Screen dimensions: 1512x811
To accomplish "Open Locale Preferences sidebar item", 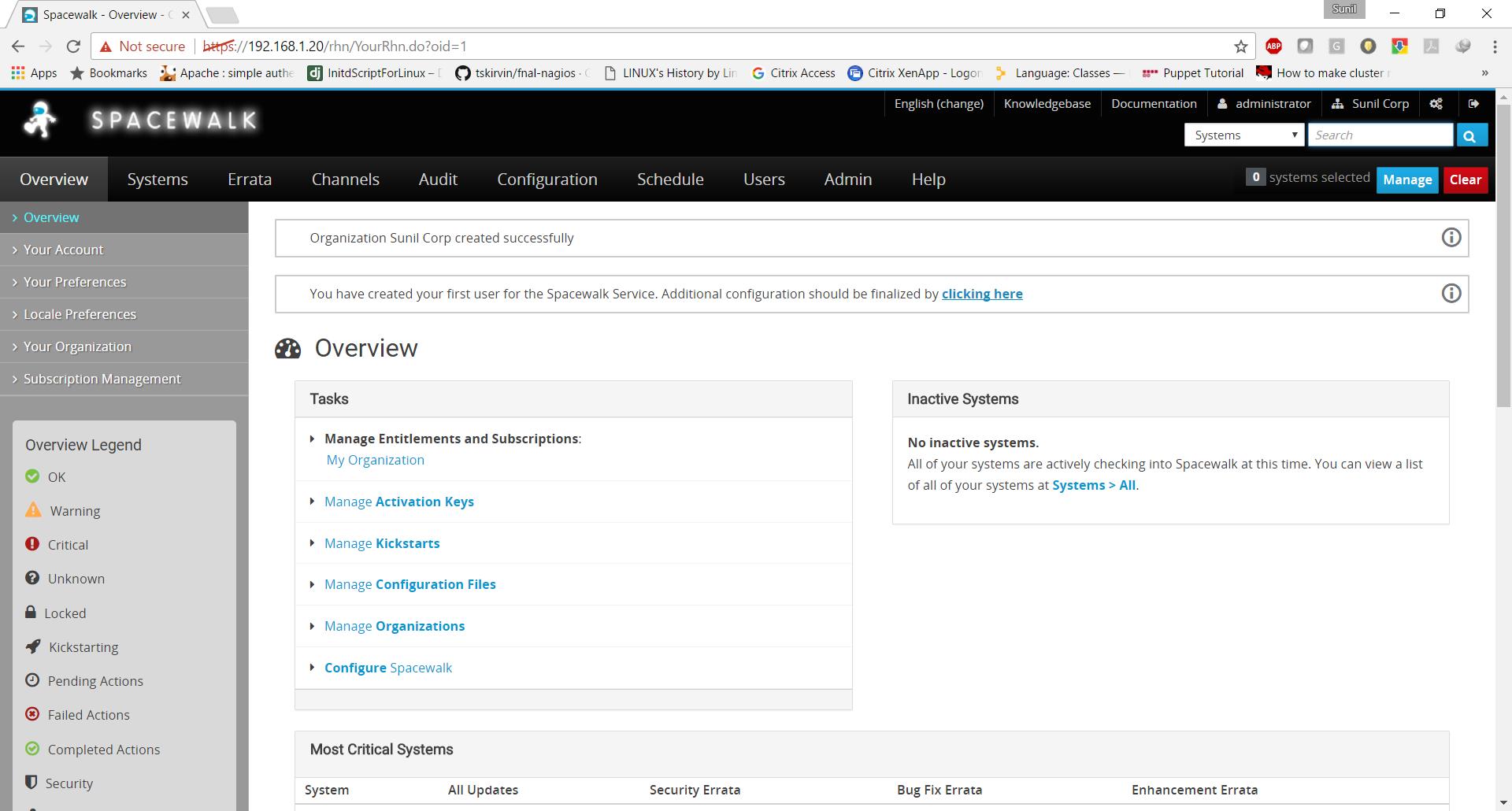I will (124, 314).
